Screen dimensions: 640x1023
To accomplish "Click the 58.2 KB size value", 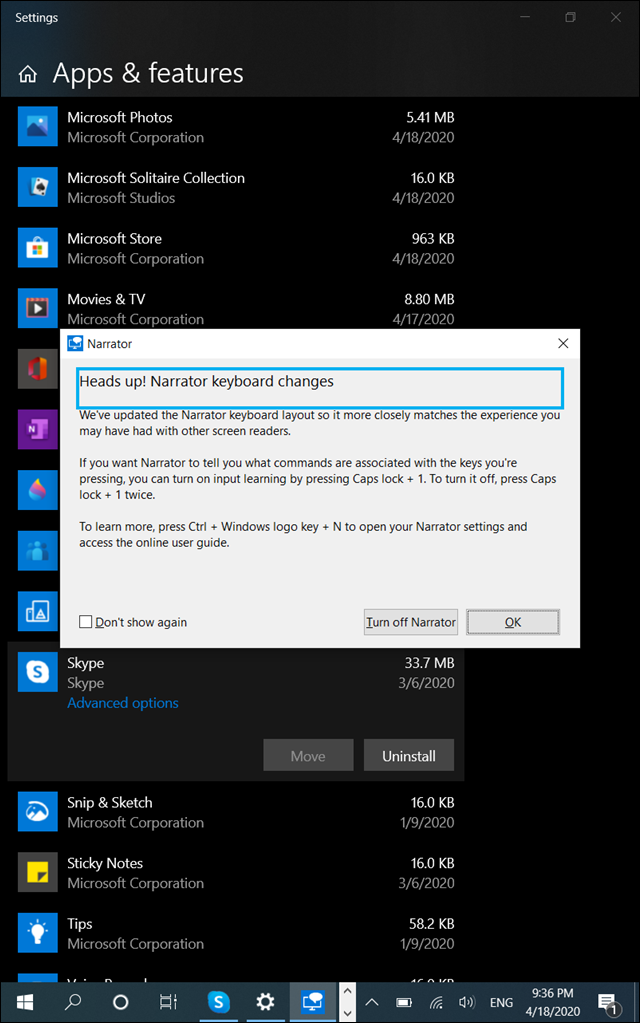I will [x=432, y=924].
